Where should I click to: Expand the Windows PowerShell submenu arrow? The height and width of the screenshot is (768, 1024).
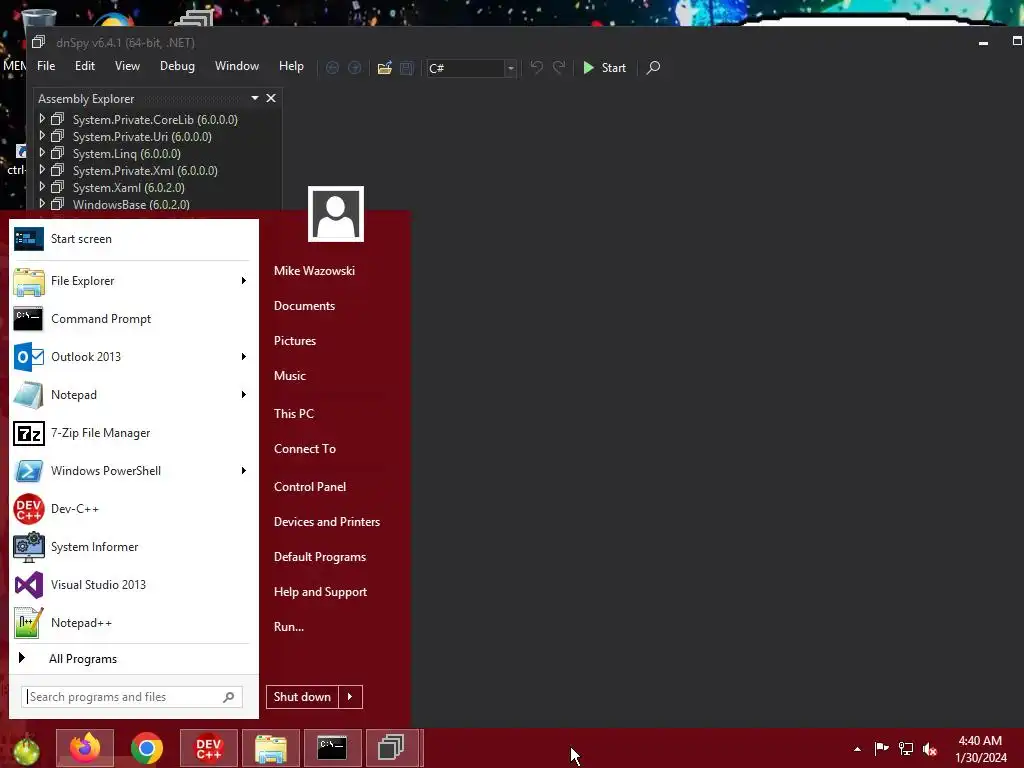coord(244,471)
